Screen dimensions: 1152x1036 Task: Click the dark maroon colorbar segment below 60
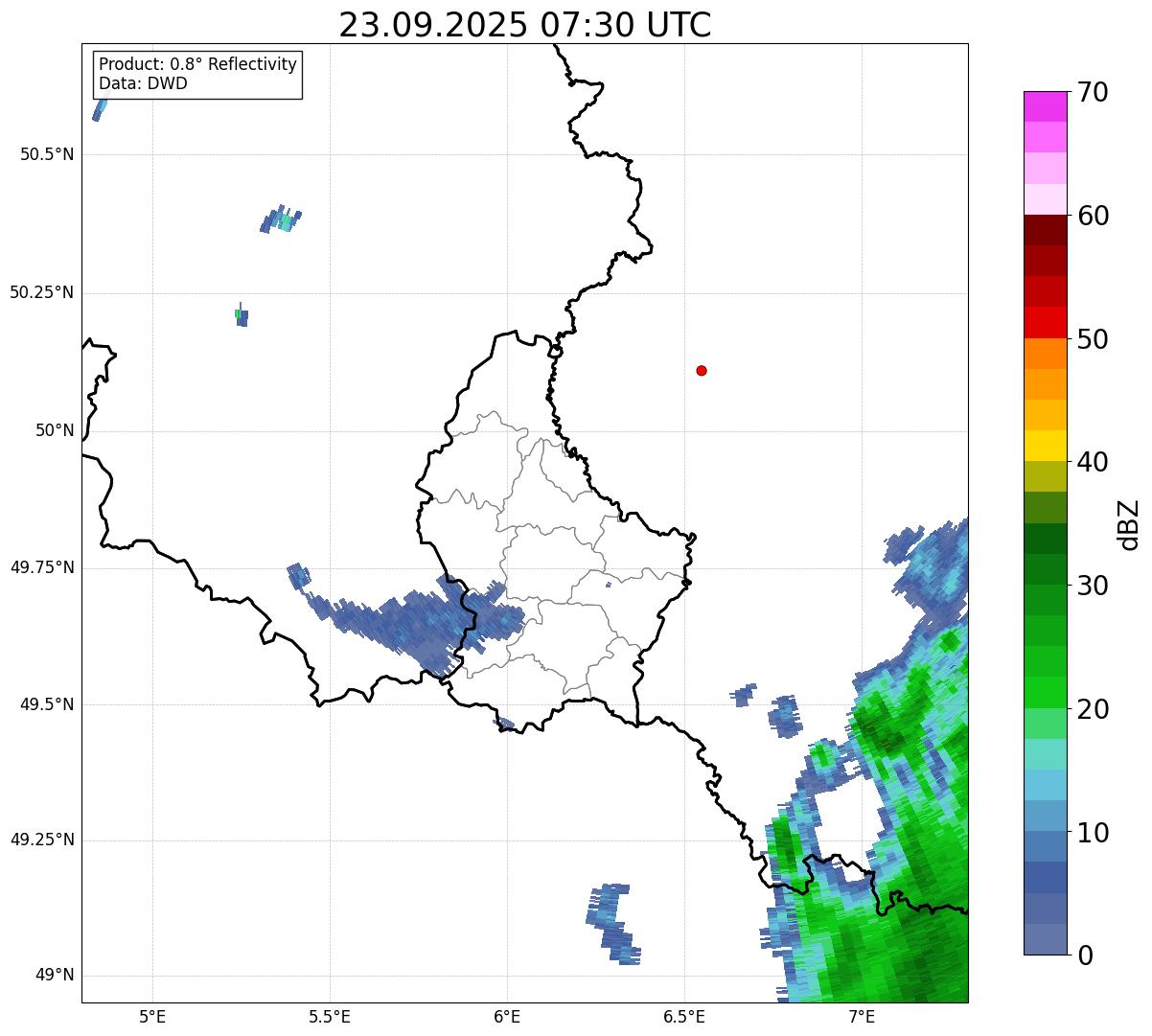1045,230
